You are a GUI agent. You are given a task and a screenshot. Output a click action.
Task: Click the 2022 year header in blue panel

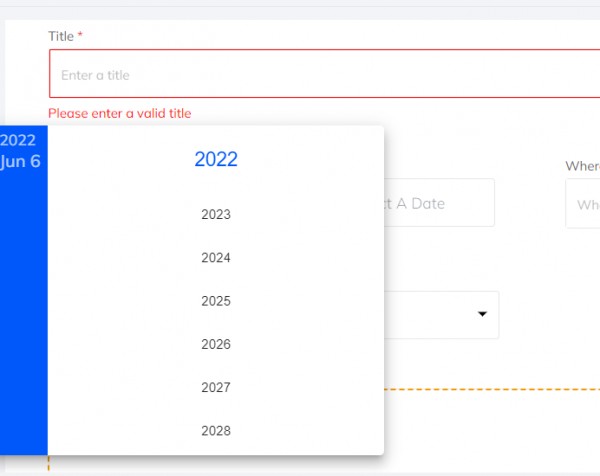(x=18, y=140)
